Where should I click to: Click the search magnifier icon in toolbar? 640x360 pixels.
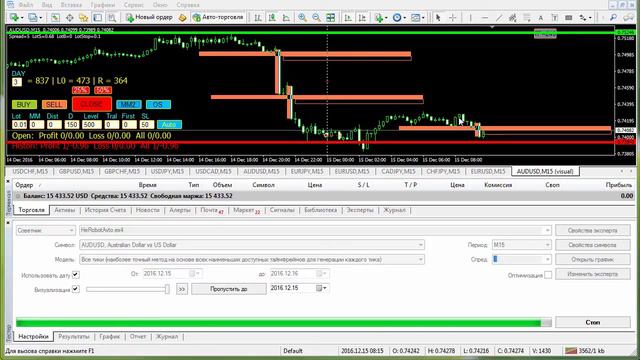(613, 17)
